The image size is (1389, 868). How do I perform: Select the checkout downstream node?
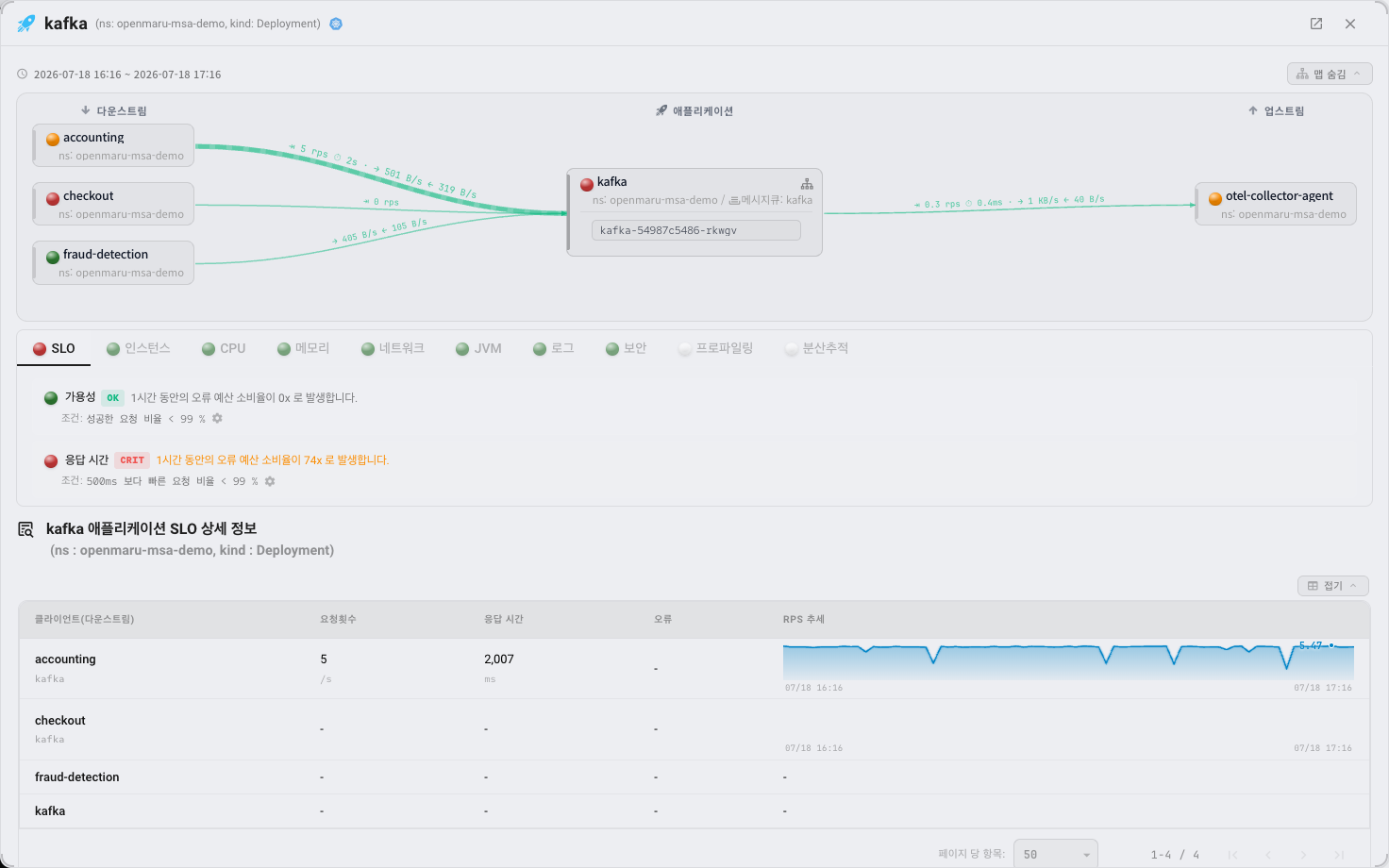tap(113, 204)
